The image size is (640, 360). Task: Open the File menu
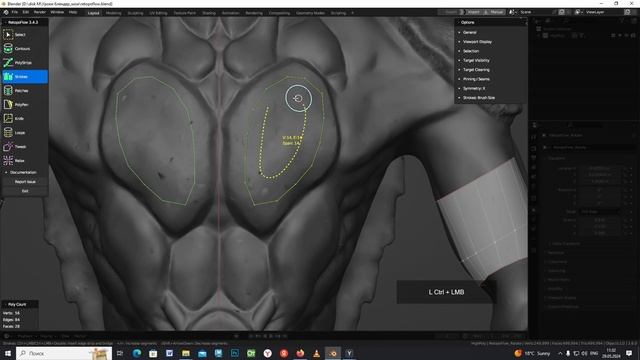pos(15,12)
